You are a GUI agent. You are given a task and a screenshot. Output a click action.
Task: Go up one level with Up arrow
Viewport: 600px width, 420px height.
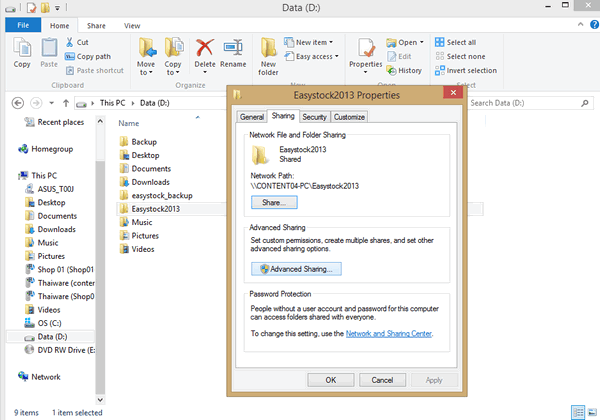pyautogui.click(x=66, y=103)
